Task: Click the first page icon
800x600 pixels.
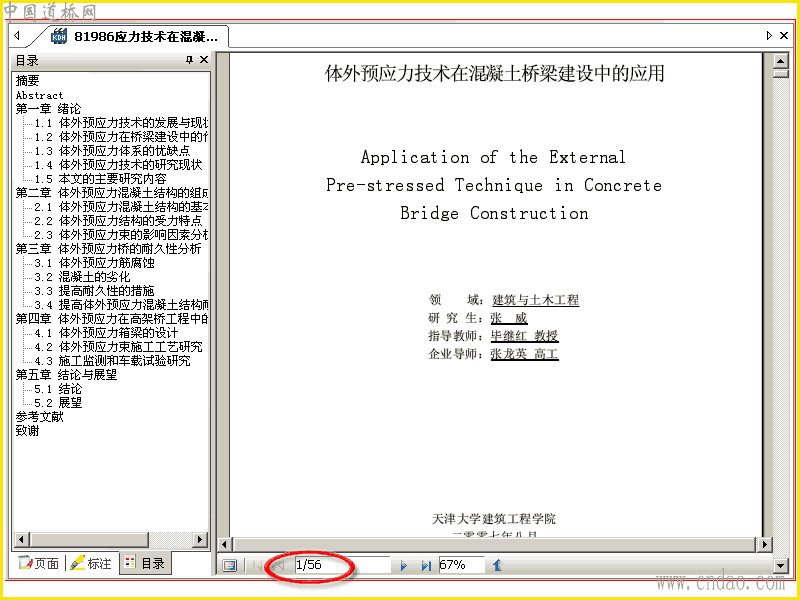Action: [259, 565]
